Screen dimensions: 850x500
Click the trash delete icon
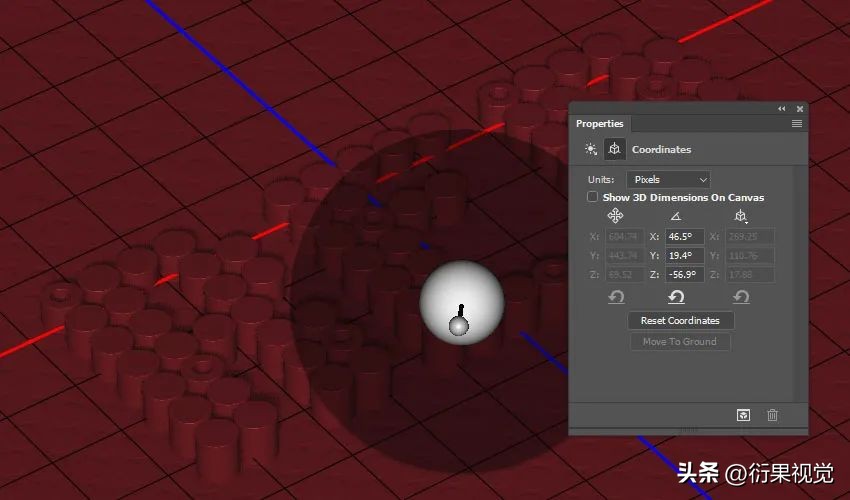(772, 415)
